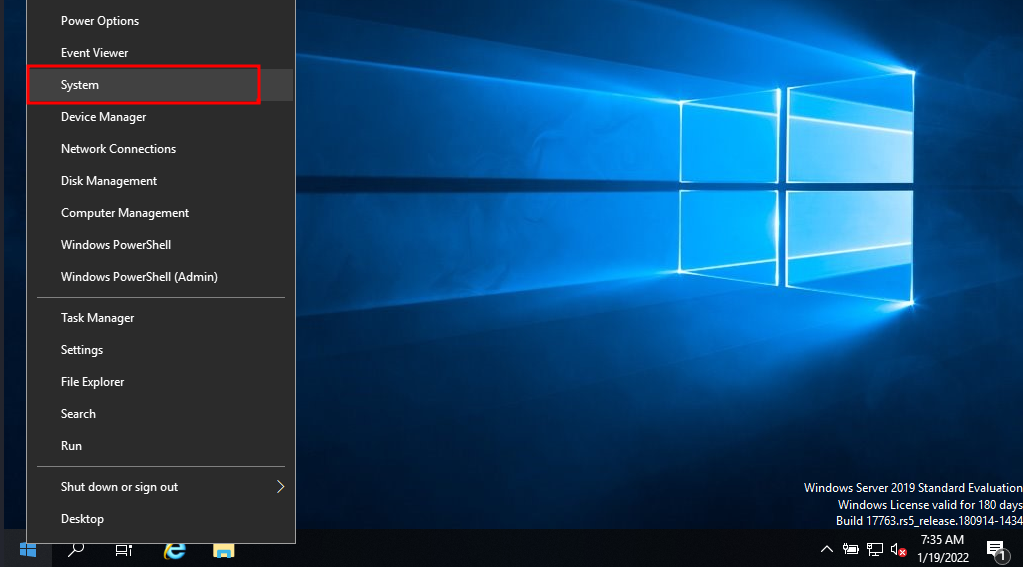Screen dimensions: 1023x567
Task: Launch Internet Explorer from the taskbar
Action: [174, 550]
